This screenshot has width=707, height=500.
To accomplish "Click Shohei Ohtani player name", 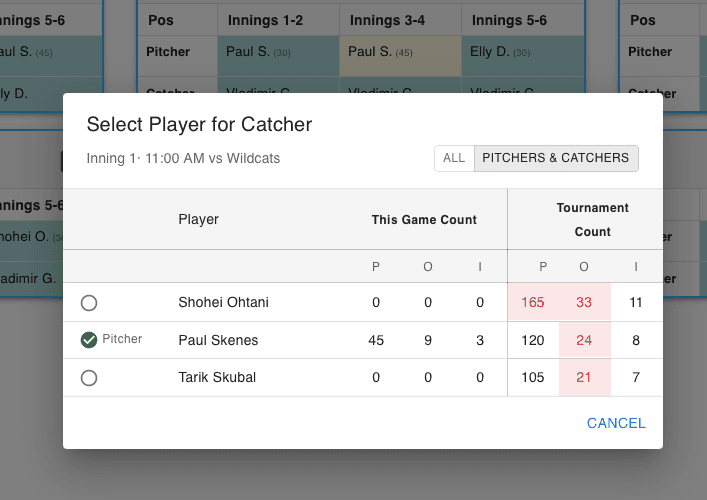I will tap(223, 302).
